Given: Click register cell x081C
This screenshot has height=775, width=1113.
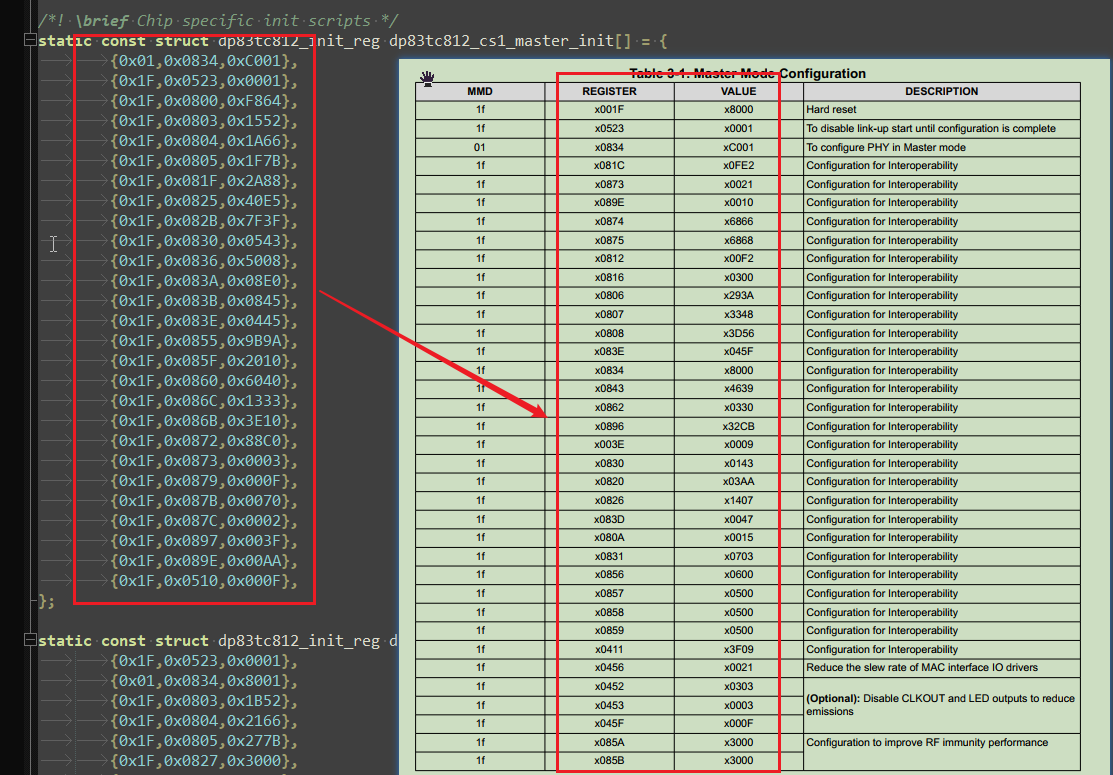Looking at the screenshot, I should tap(609, 165).
